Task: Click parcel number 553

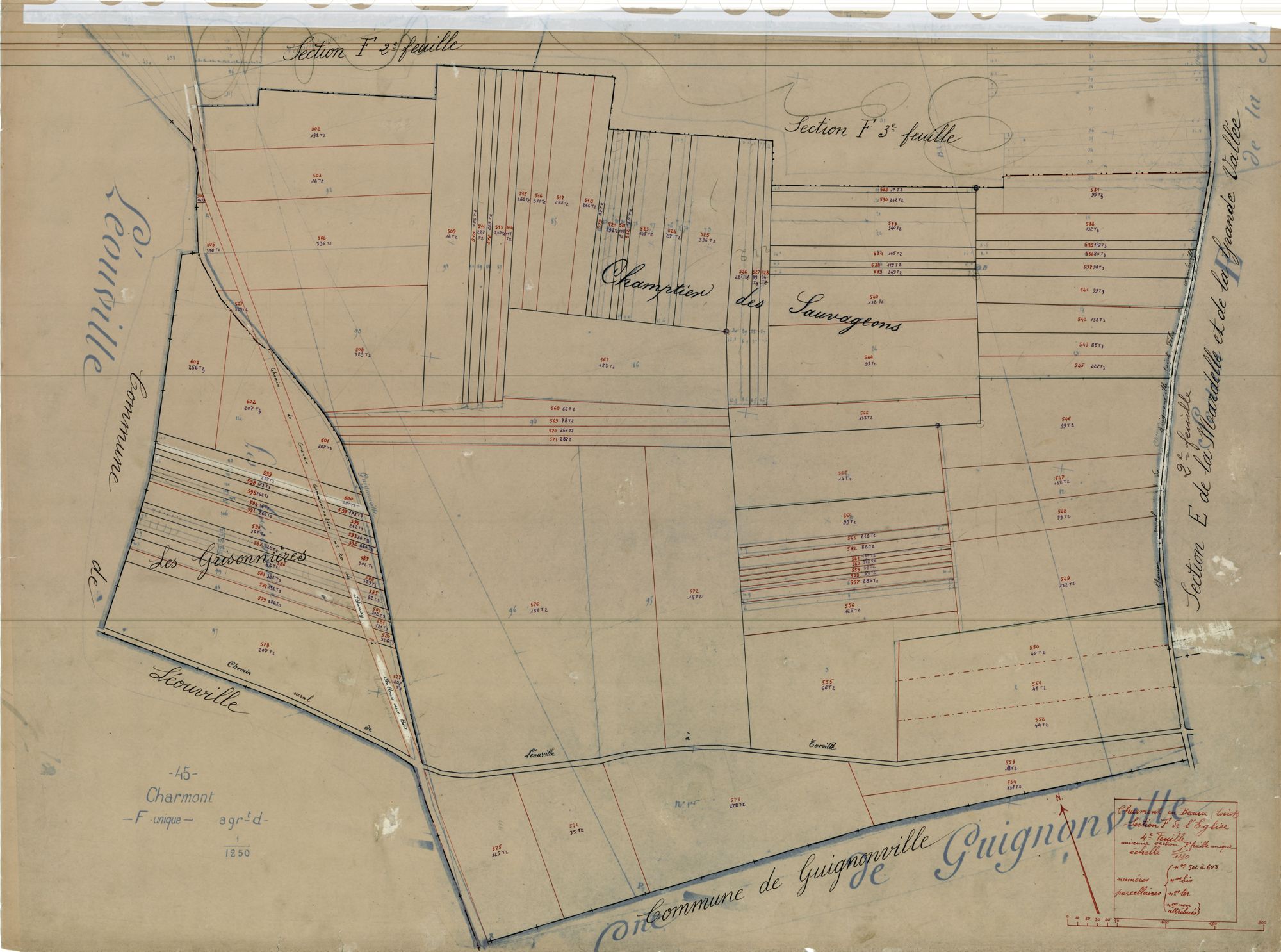Action: click(1010, 762)
